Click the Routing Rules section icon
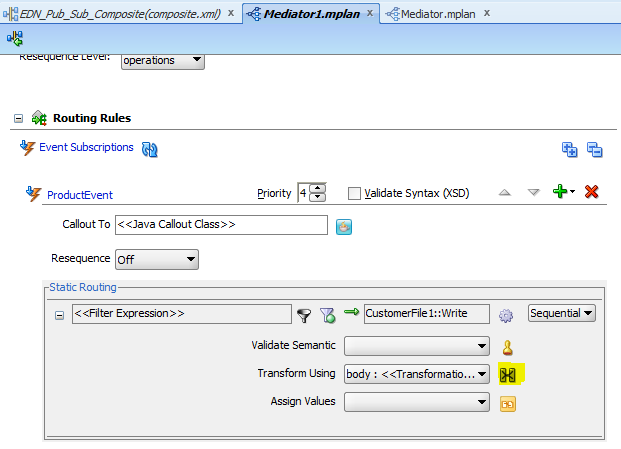This screenshot has width=621, height=449. [x=39, y=118]
